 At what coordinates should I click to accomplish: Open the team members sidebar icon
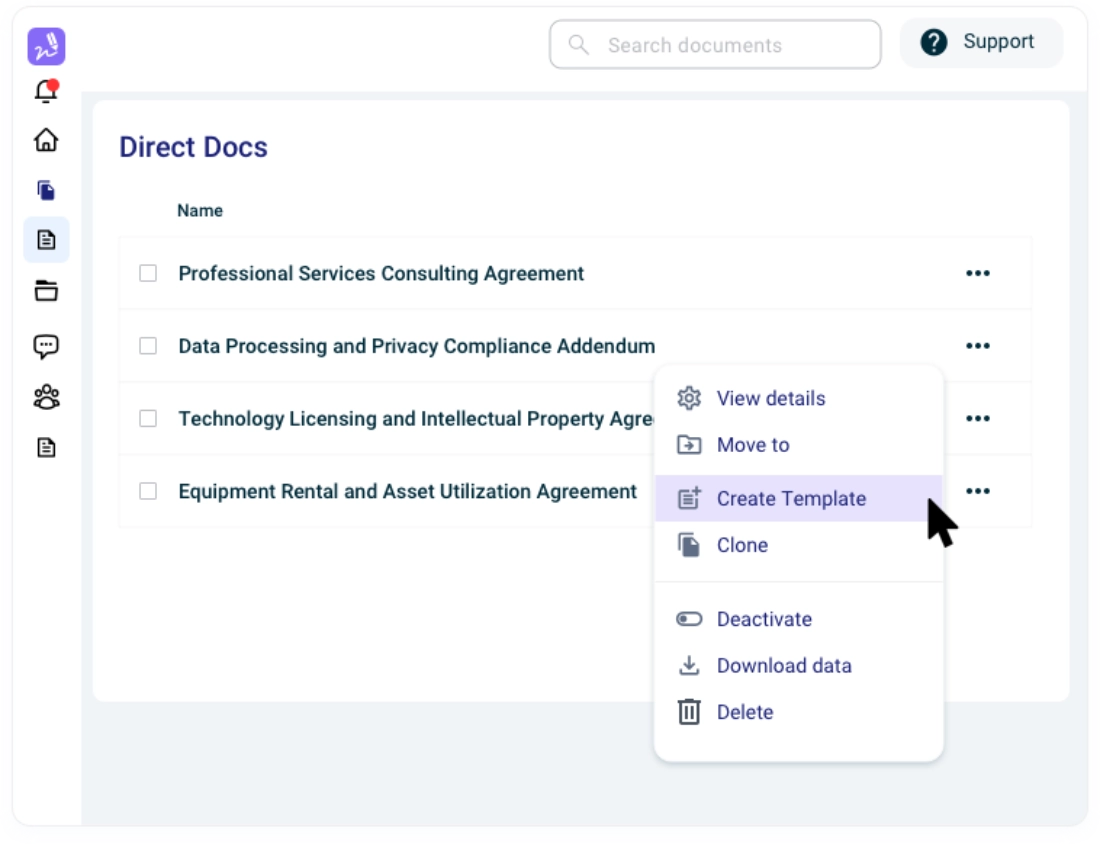pyautogui.click(x=46, y=397)
